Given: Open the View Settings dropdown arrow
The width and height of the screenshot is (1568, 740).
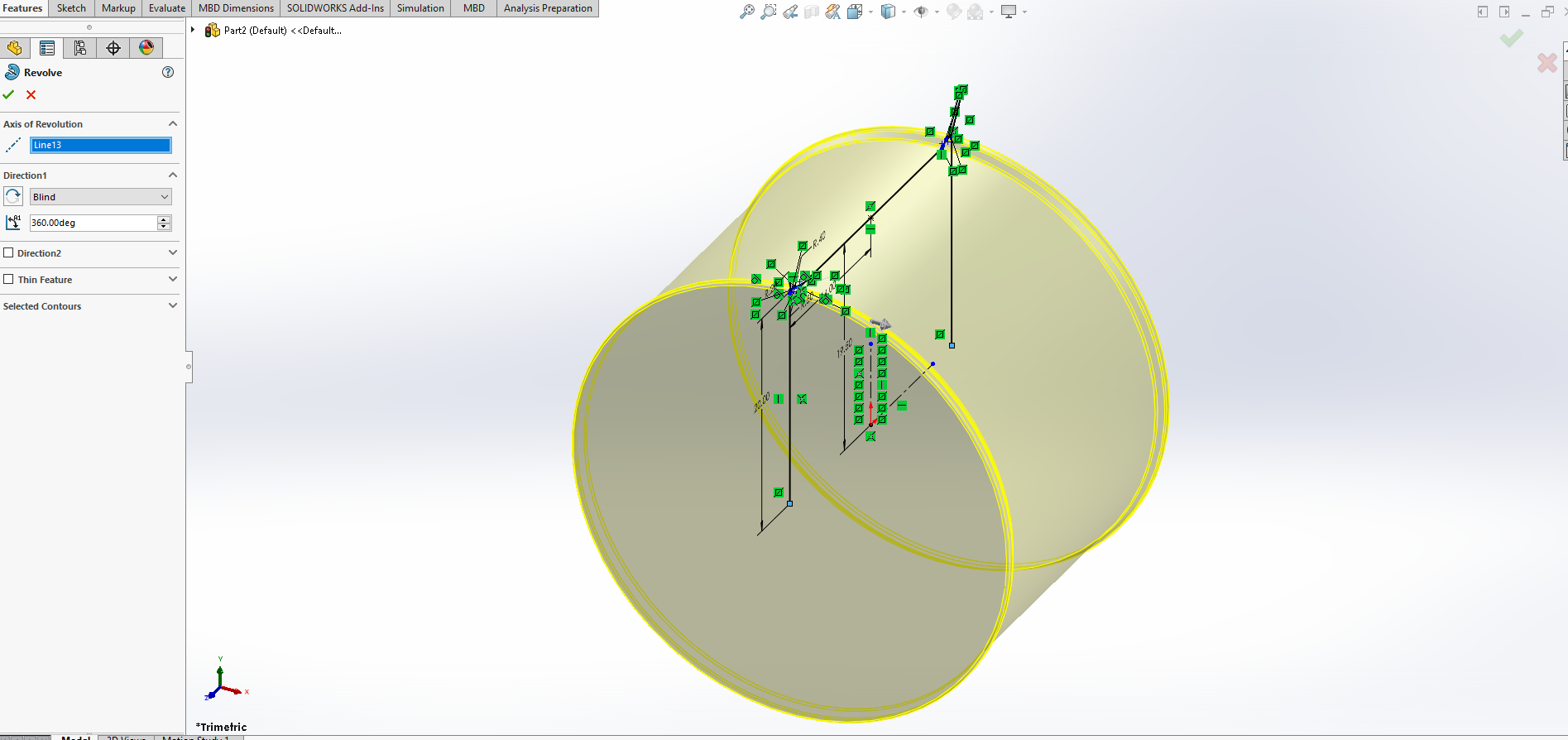Looking at the screenshot, I should click(x=1024, y=12).
